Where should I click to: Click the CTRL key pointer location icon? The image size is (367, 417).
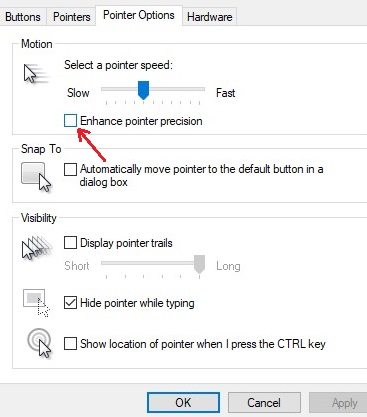[40, 343]
